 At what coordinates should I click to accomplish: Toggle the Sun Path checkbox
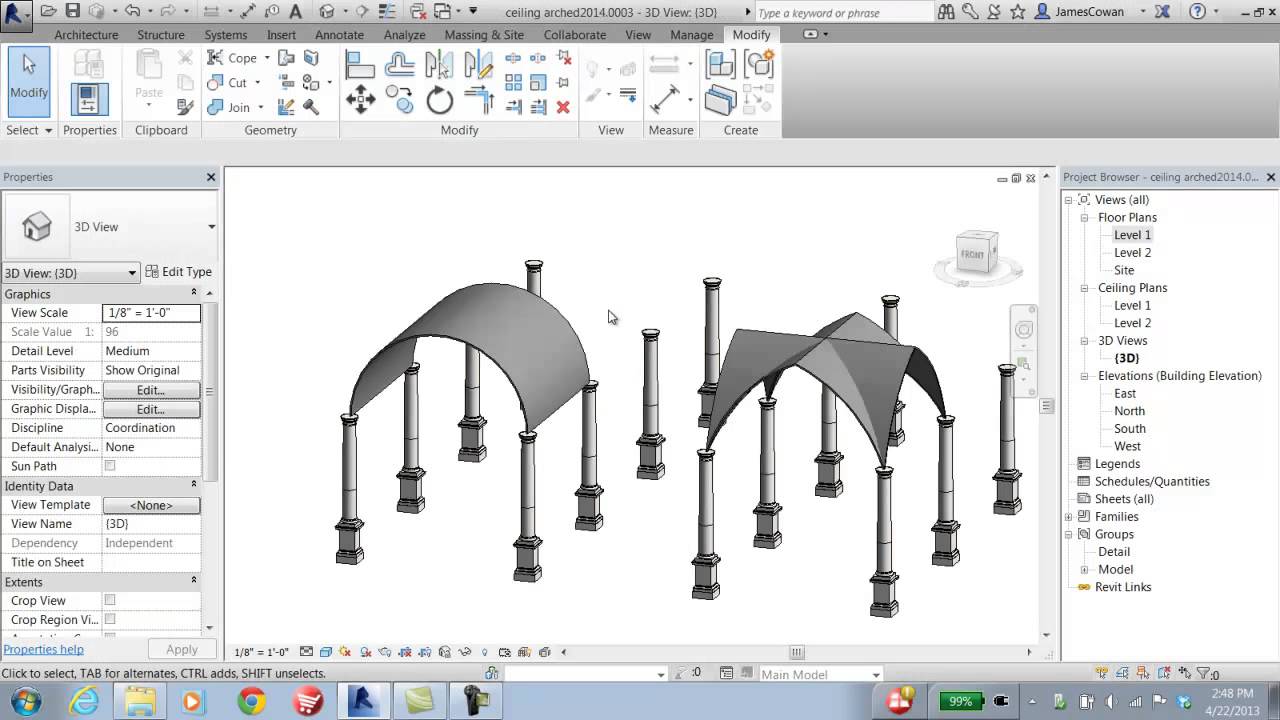(110, 466)
